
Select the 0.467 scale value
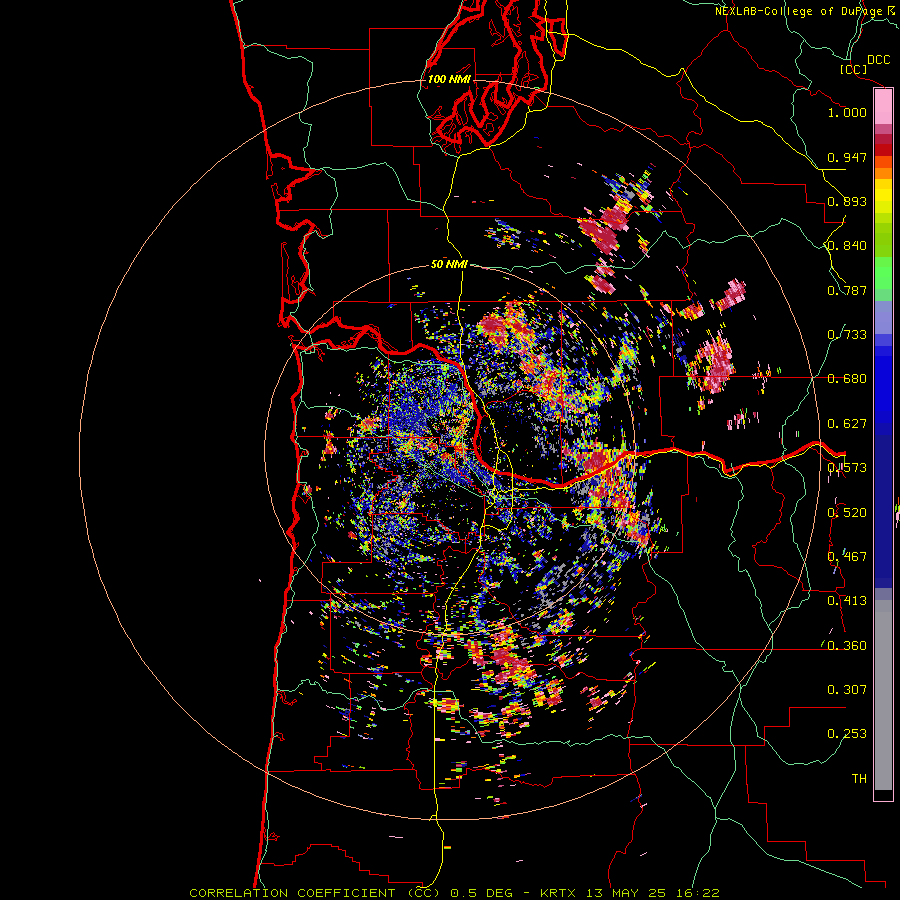(x=847, y=557)
